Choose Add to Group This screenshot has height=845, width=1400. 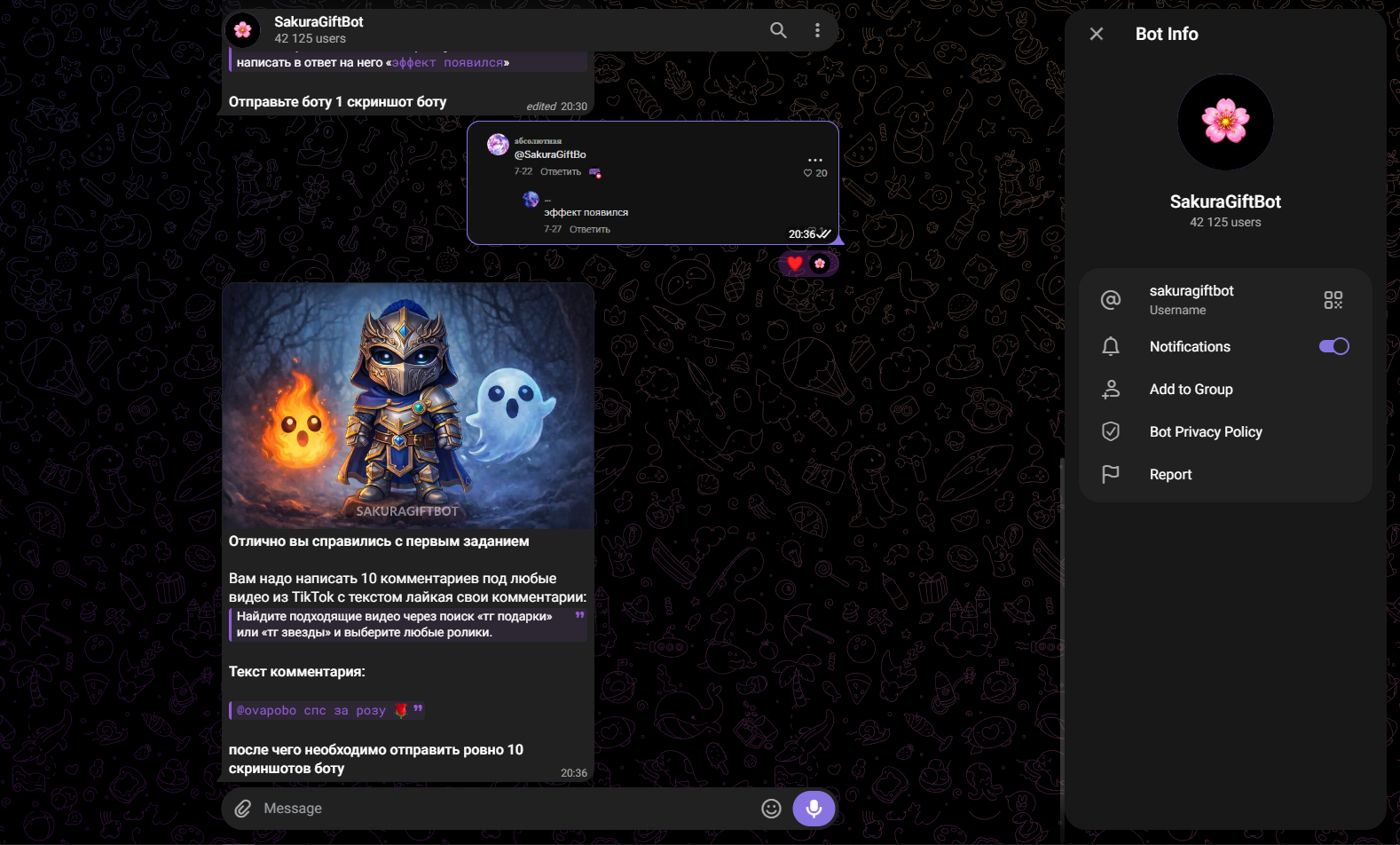[1225, 389]
